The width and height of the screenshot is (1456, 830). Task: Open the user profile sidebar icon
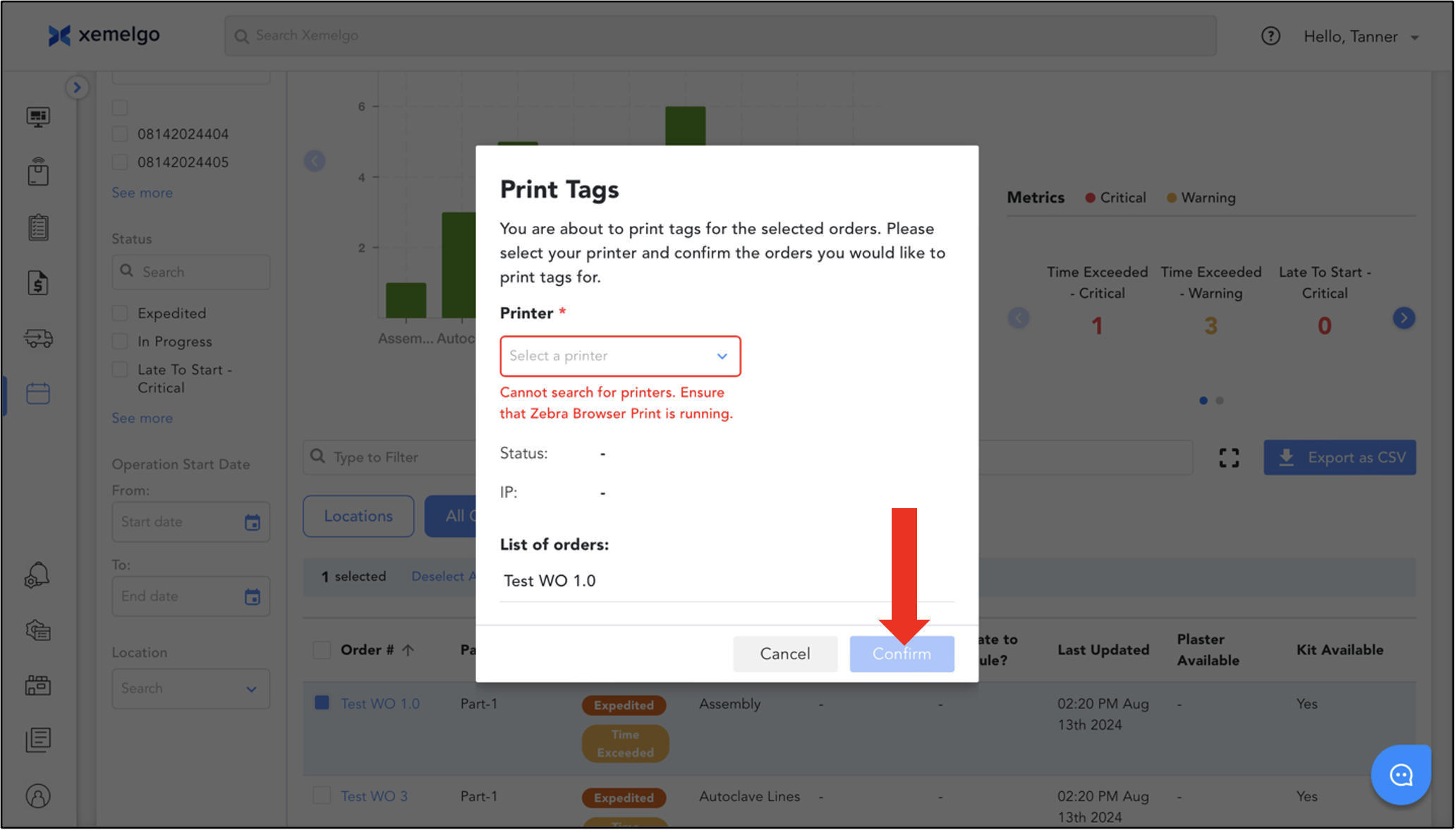point(38,796)
